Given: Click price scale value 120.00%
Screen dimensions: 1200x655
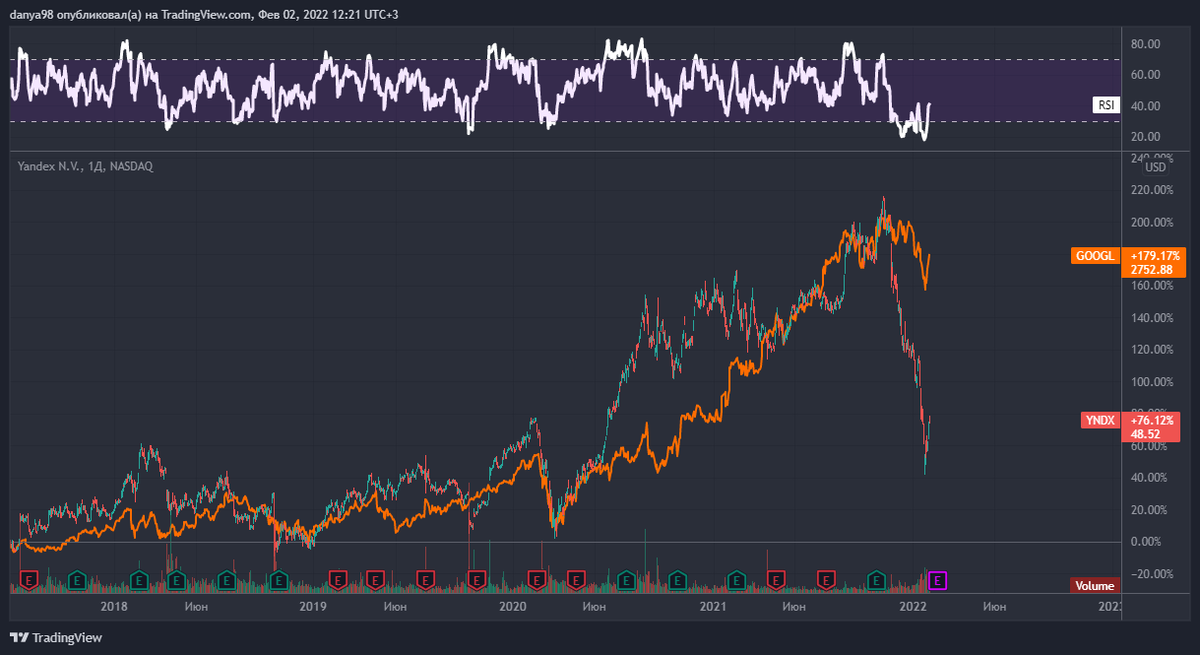Looking at the screenshot, I should pos(1150,350).
